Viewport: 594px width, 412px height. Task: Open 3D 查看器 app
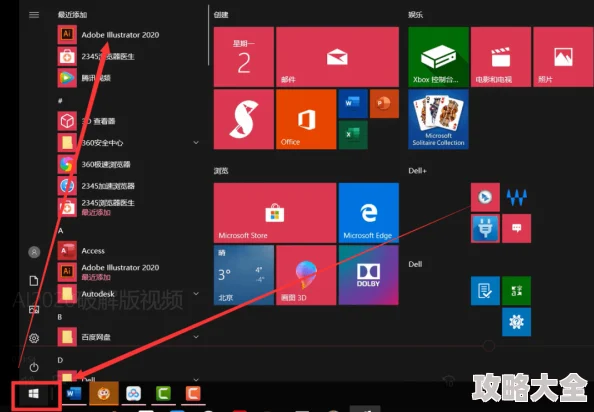coord(87,121)
